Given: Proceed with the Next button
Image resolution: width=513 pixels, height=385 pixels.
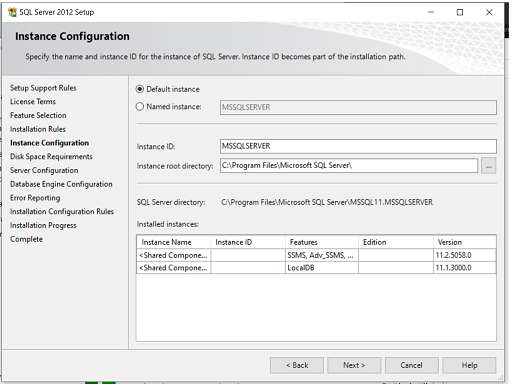Looking at the screenshot, I should coord(354,365).
